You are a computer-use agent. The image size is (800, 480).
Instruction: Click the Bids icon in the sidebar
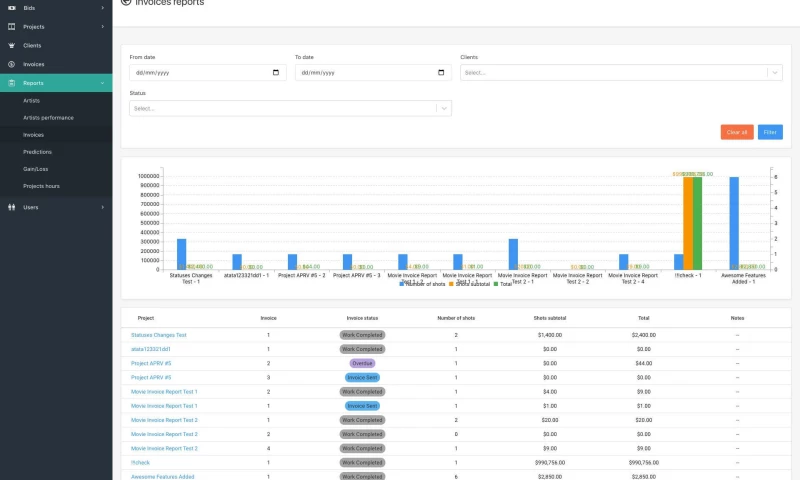point(11,8)
